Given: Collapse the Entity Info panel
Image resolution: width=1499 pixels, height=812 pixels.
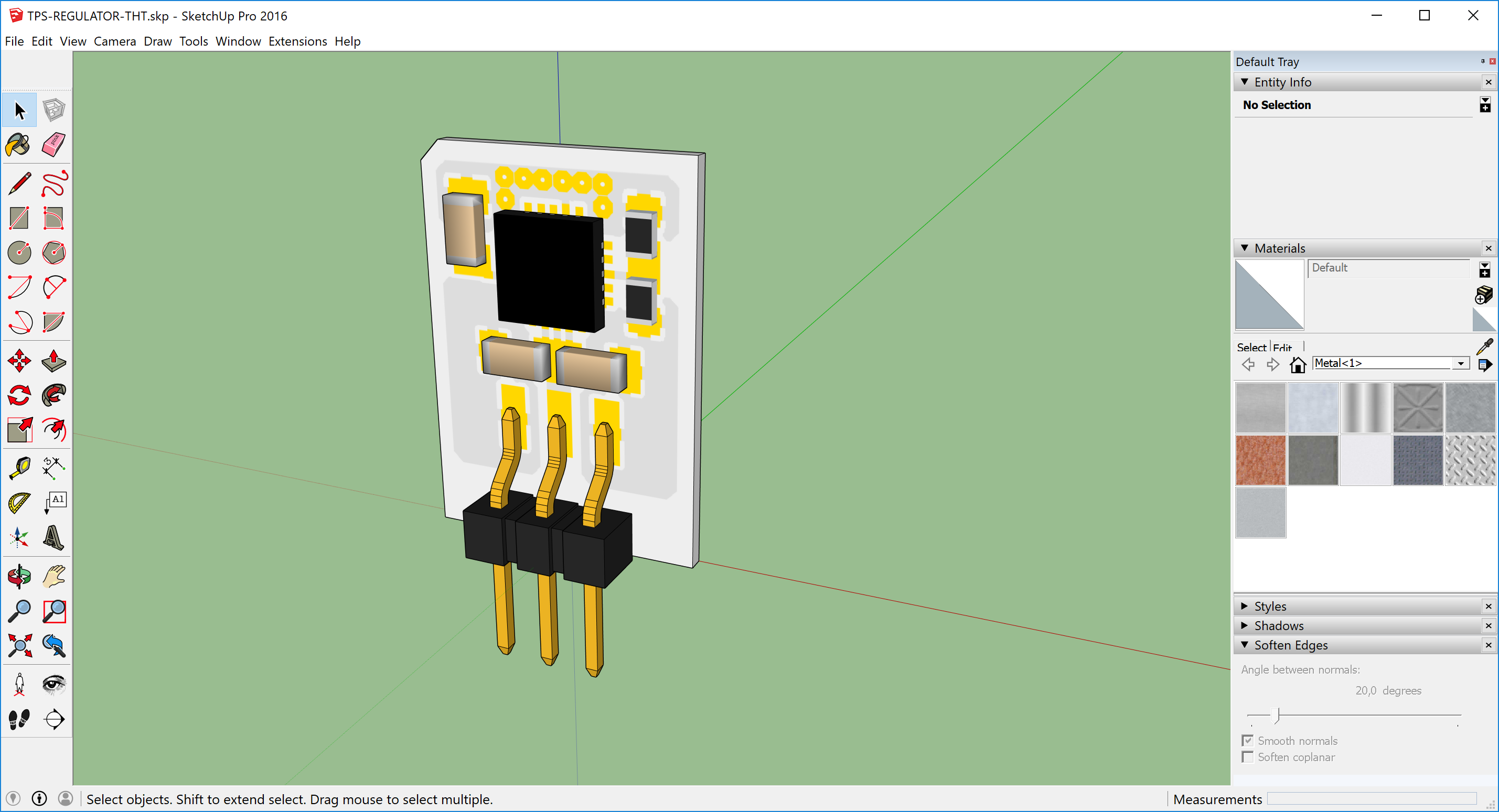Looking at the screenshot, I should point(1245,82).
